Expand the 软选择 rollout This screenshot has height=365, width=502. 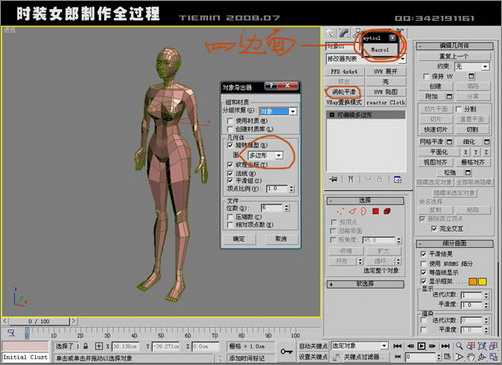pyautogui.click(x=365, y=284)
